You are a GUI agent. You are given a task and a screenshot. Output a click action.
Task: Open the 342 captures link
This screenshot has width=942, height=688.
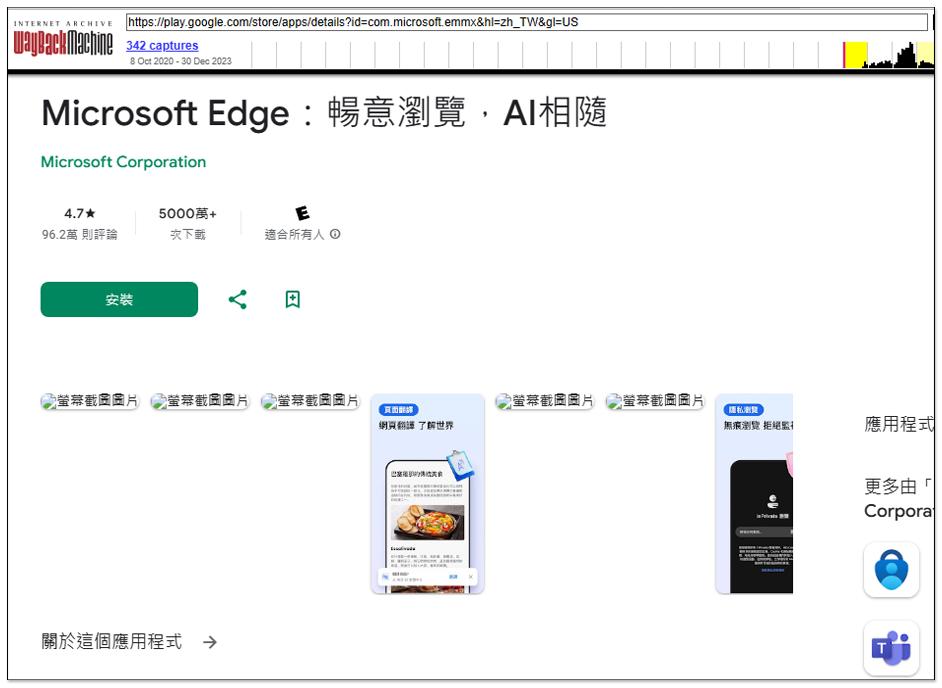162,45
